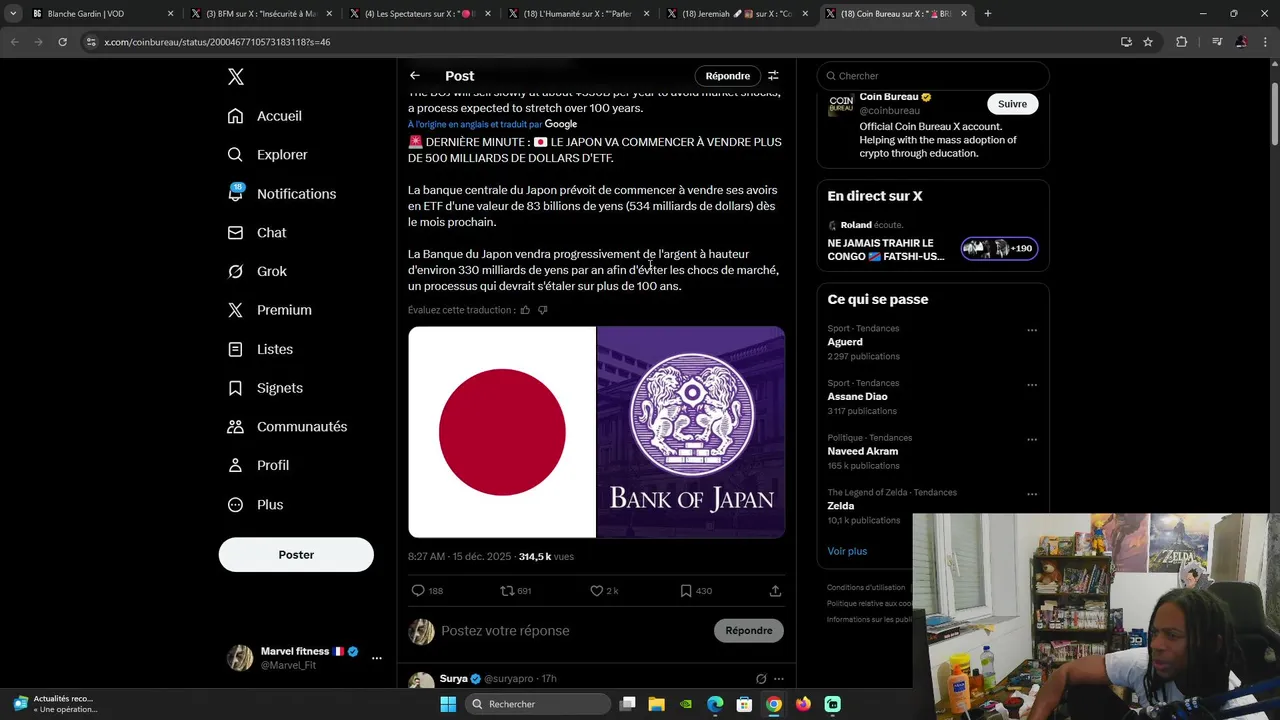This screenshot has width=1280, height=720.
Task: Open Chat messages in sidebar
Action: [x=257, y=233]
